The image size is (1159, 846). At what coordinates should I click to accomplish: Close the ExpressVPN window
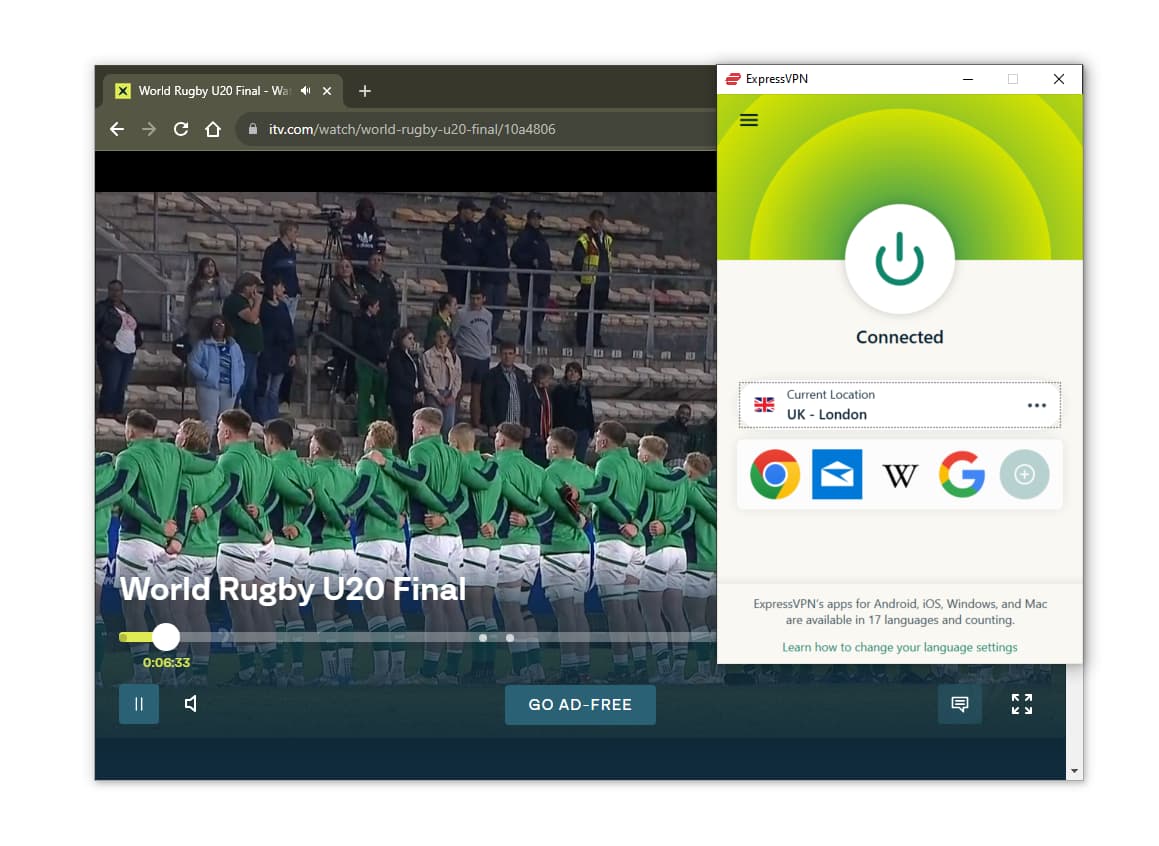pyautogui.click(x=1058, y=79)
